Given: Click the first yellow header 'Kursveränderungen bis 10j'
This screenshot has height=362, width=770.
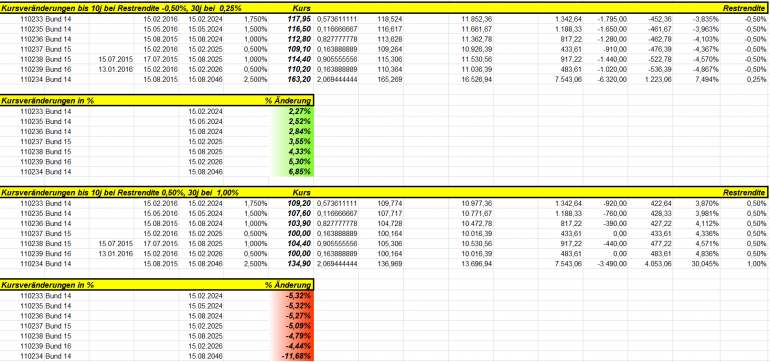Looking at the screenshot, I should point(121,8).
